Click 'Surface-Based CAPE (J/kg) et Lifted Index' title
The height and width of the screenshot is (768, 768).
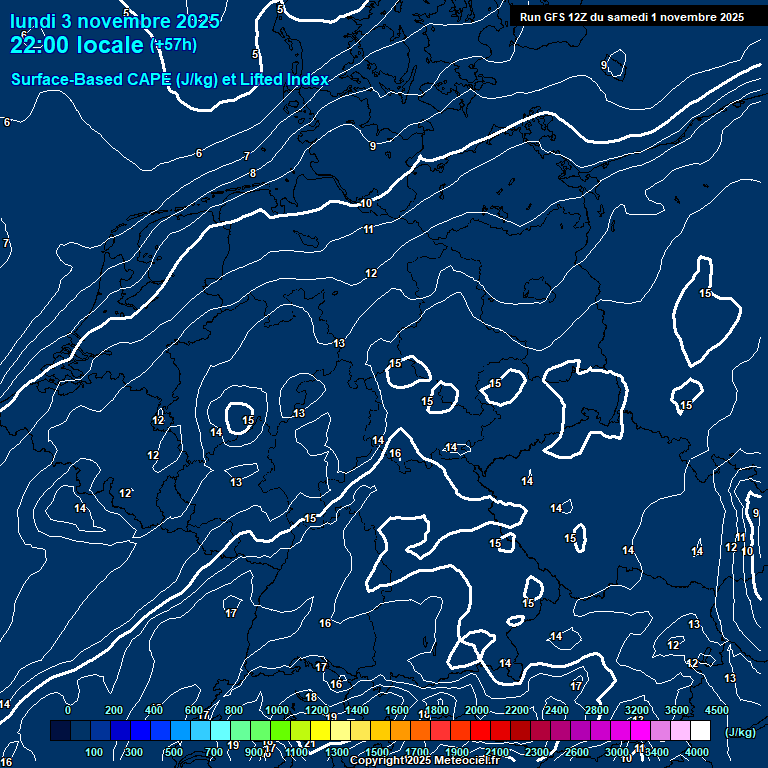tap(169, 79)
